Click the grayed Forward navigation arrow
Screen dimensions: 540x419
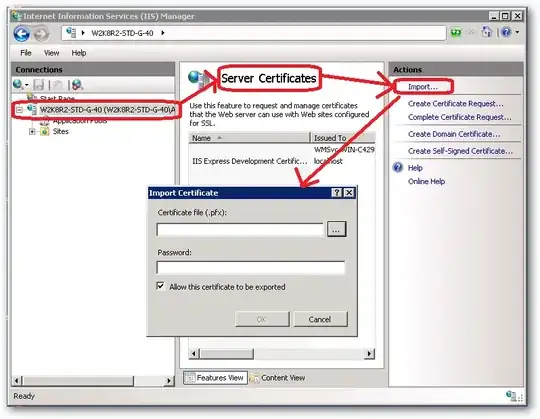(41, 34)
